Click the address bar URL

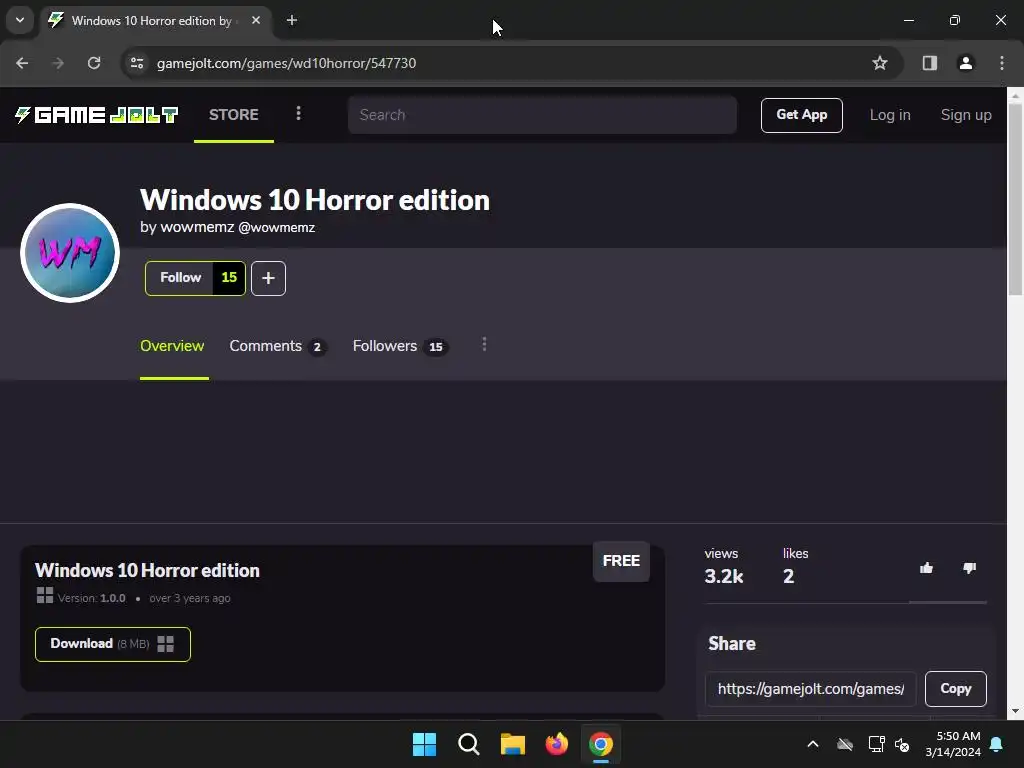pyautogui.click(x=286, y=63)
